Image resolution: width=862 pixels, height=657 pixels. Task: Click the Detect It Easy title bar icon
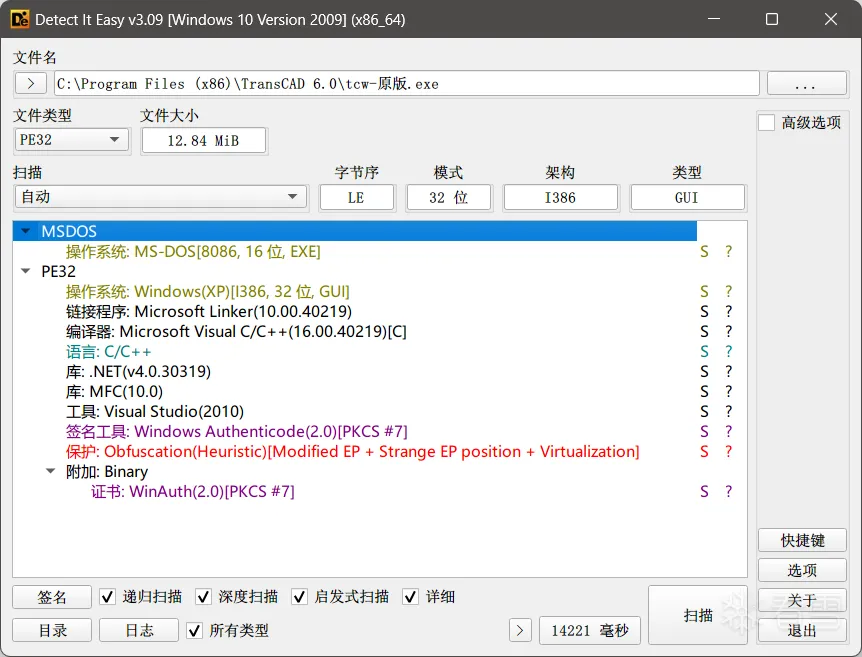tap(20, 20)
